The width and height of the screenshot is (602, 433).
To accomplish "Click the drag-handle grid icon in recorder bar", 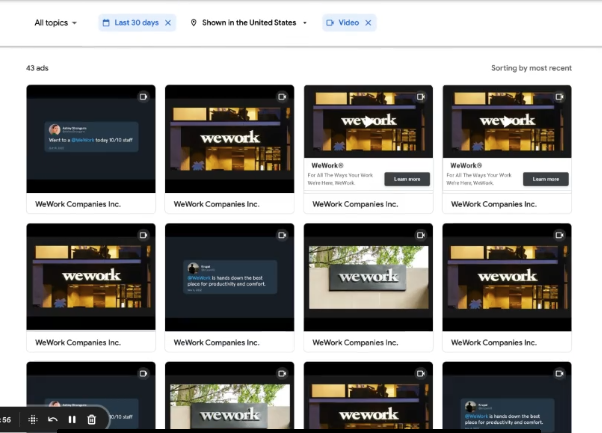I will (x=32, y=419).
